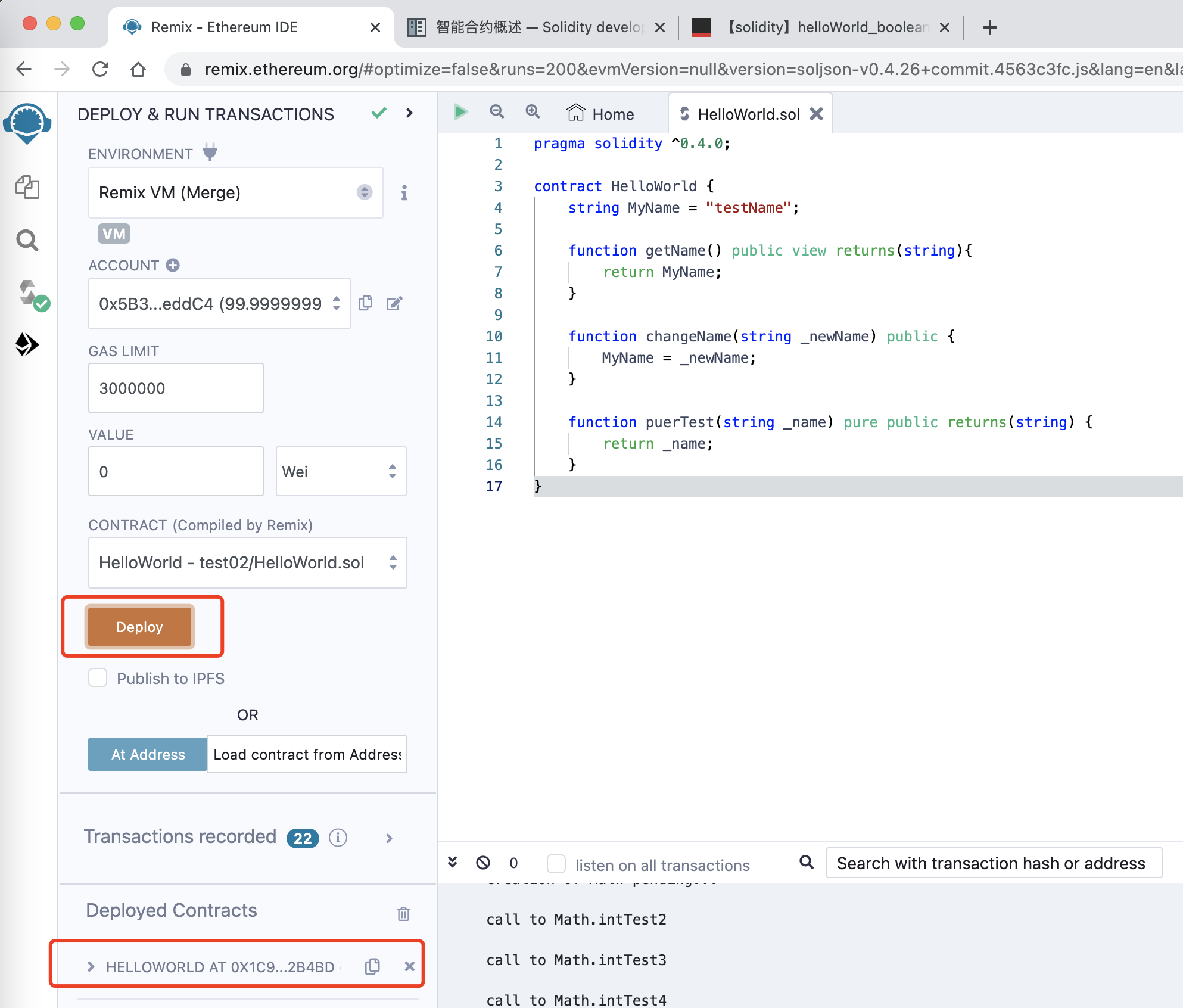Click the GAS LIMIT input field

point(176,388)
